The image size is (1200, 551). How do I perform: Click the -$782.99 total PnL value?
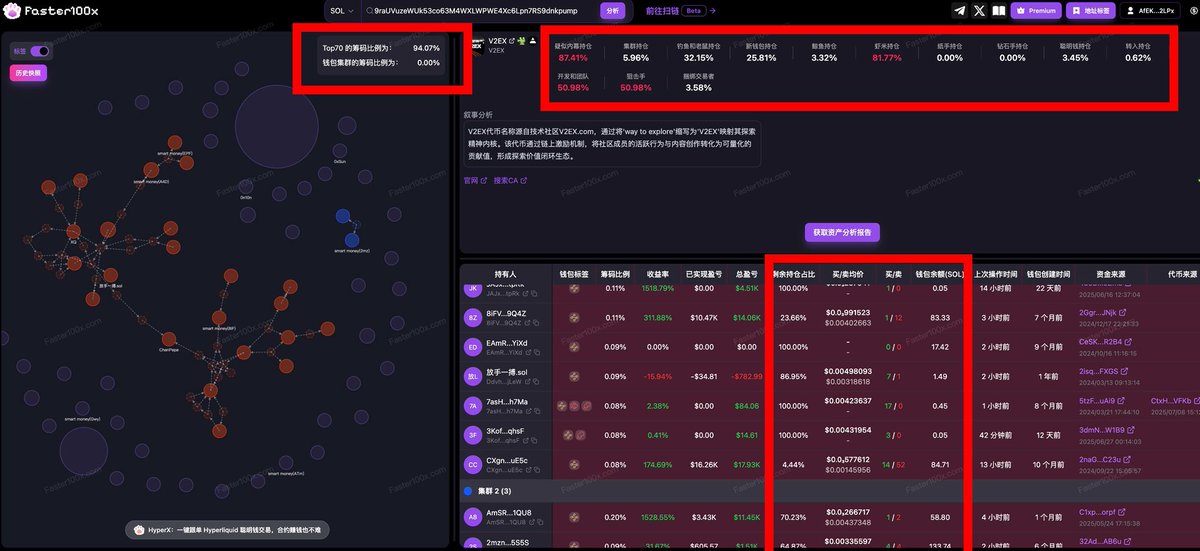tap(746, 376)
